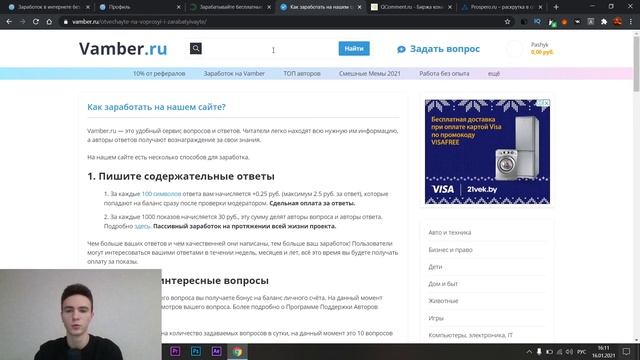Open the Дом и быт category
The image size is (640, 360).
[443, 284]
